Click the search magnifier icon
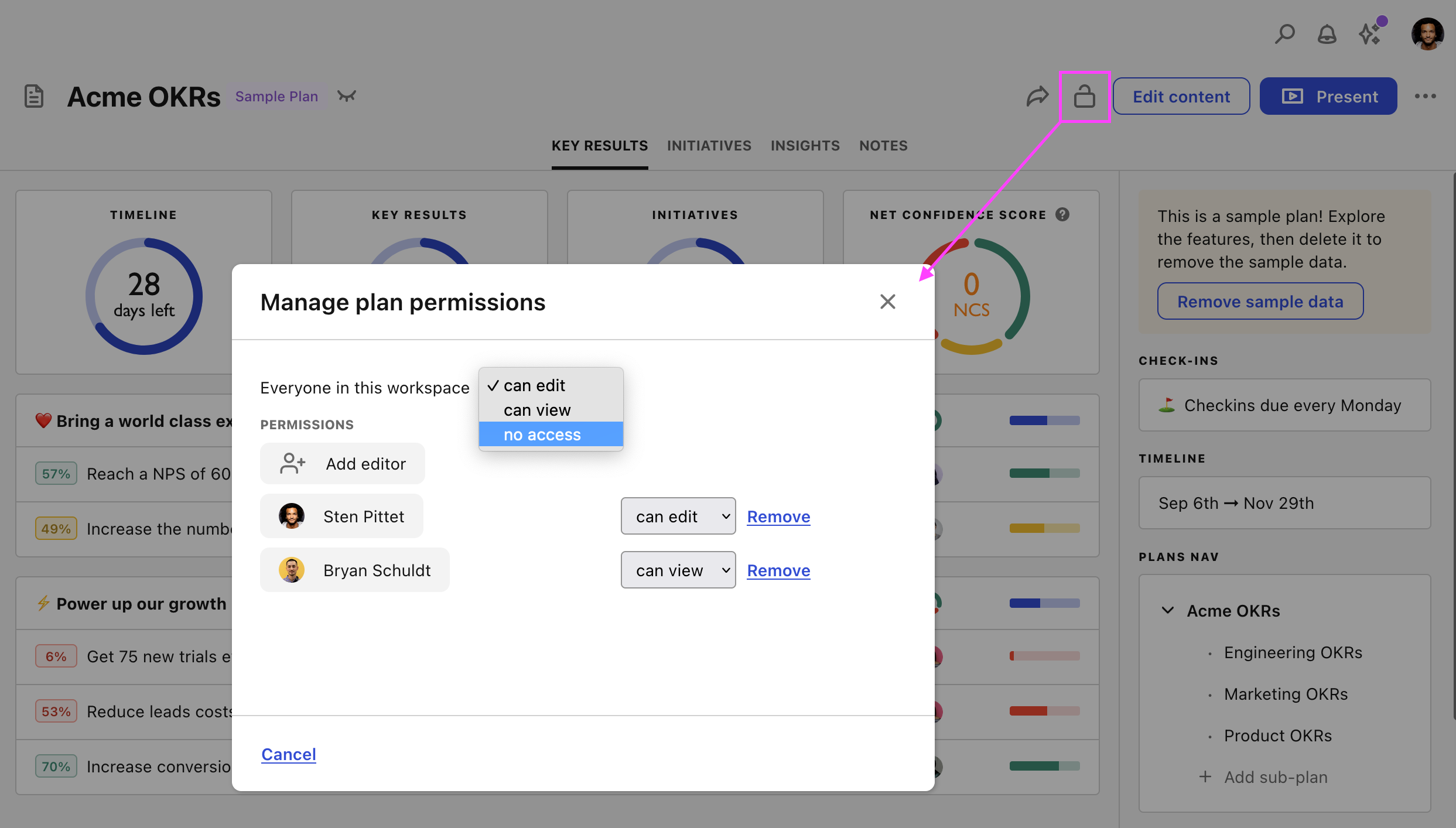Image resolution: width=1456 pixels, height=828 pixels. tap(1284, 34)
